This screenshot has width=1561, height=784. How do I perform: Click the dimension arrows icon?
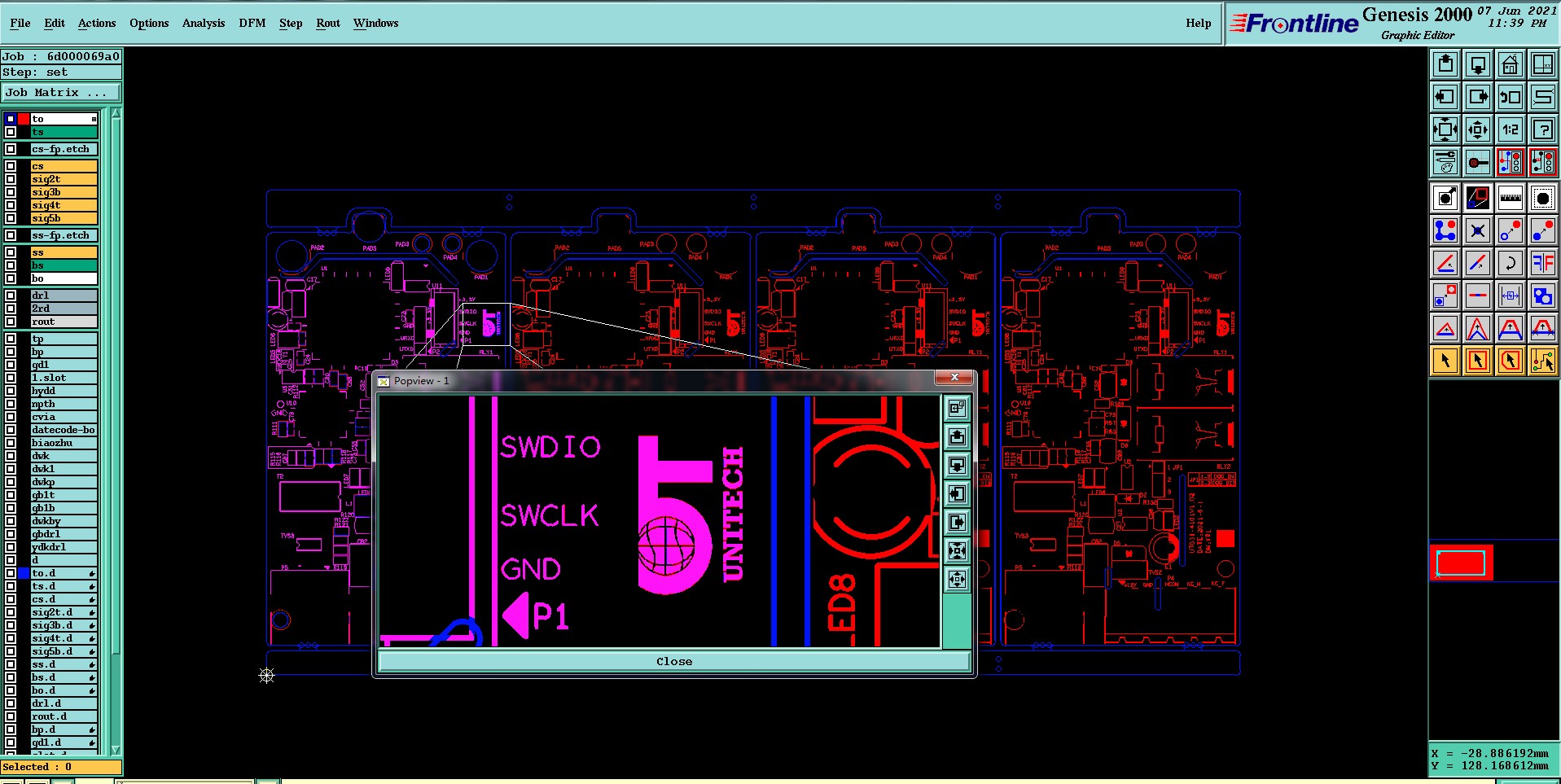1511,296
